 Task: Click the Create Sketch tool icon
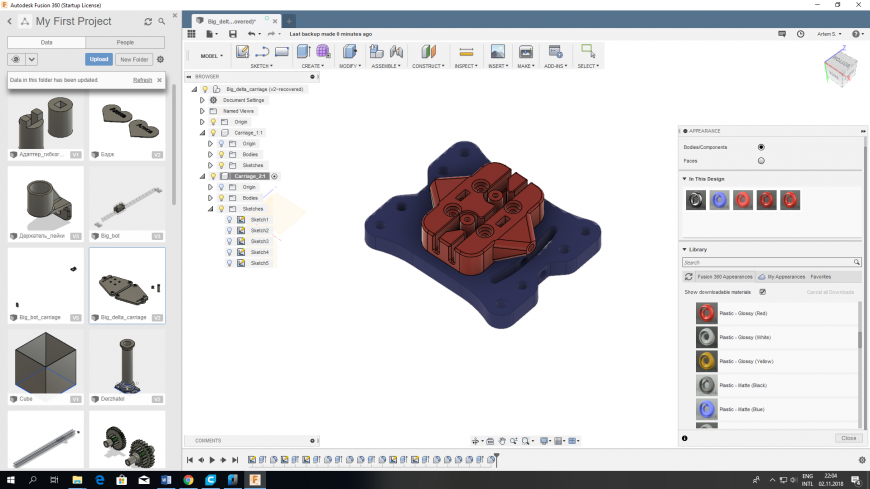pyautogui.click(x=242, y=52)
